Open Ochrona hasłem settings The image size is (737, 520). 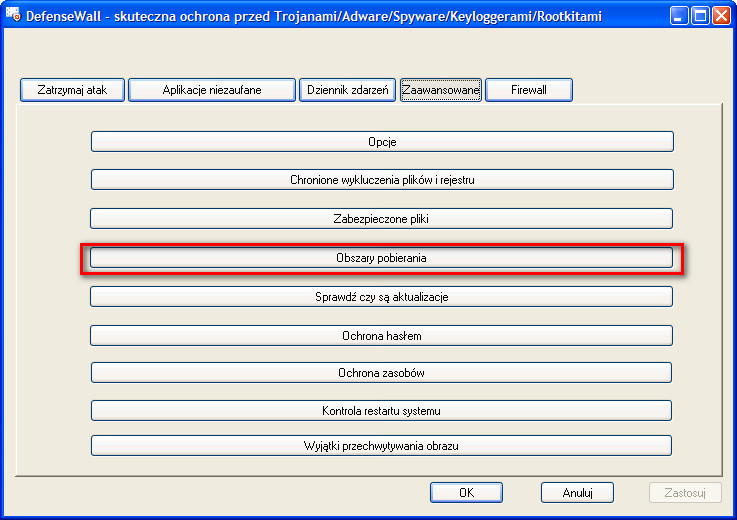(381, 336)
